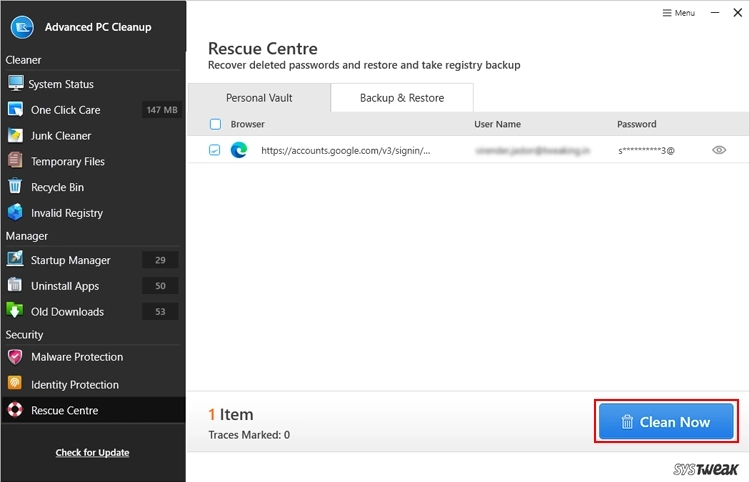Open Startup Manager icon
The image size is (750, 482).
click(x=15, y=259)
